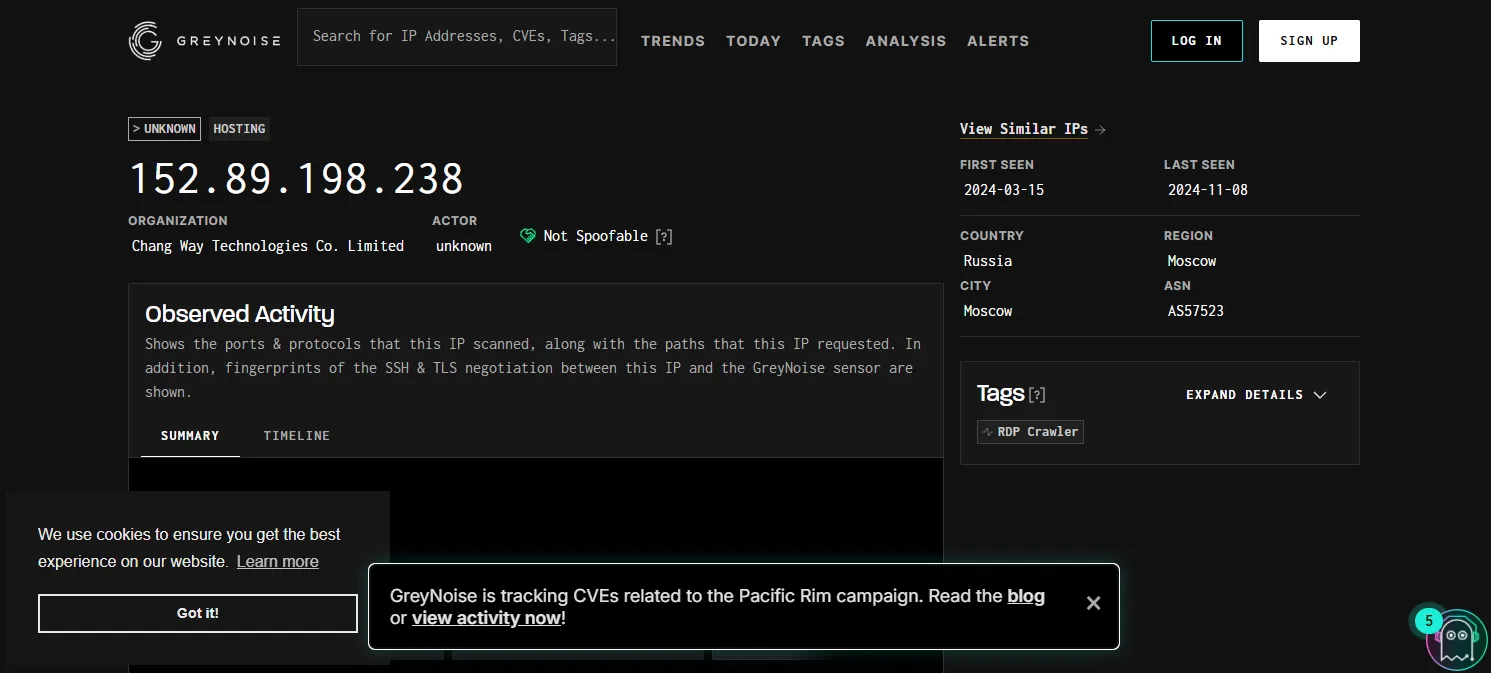Viewport: 1491px width, 673px height.
Task: Open the ALERTS navigation item
Action: coord(997,41)
